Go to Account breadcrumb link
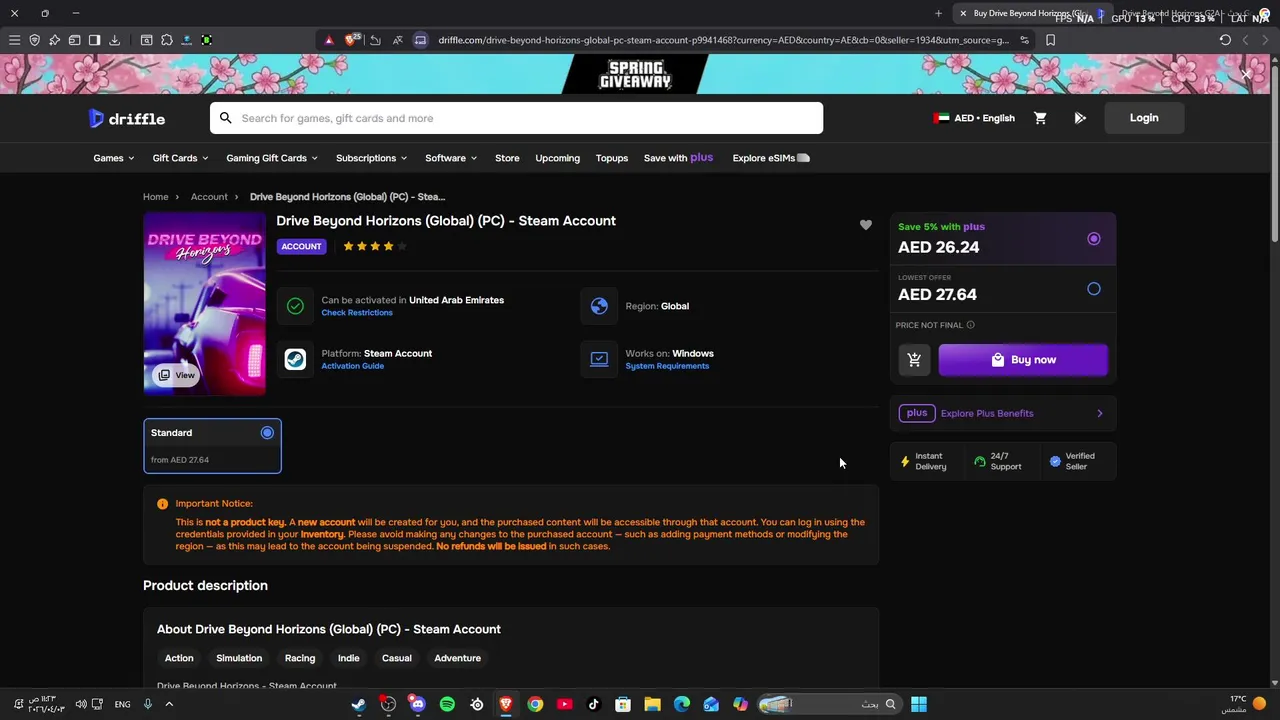Viewport: 1280px width, 720px height. 209,197
